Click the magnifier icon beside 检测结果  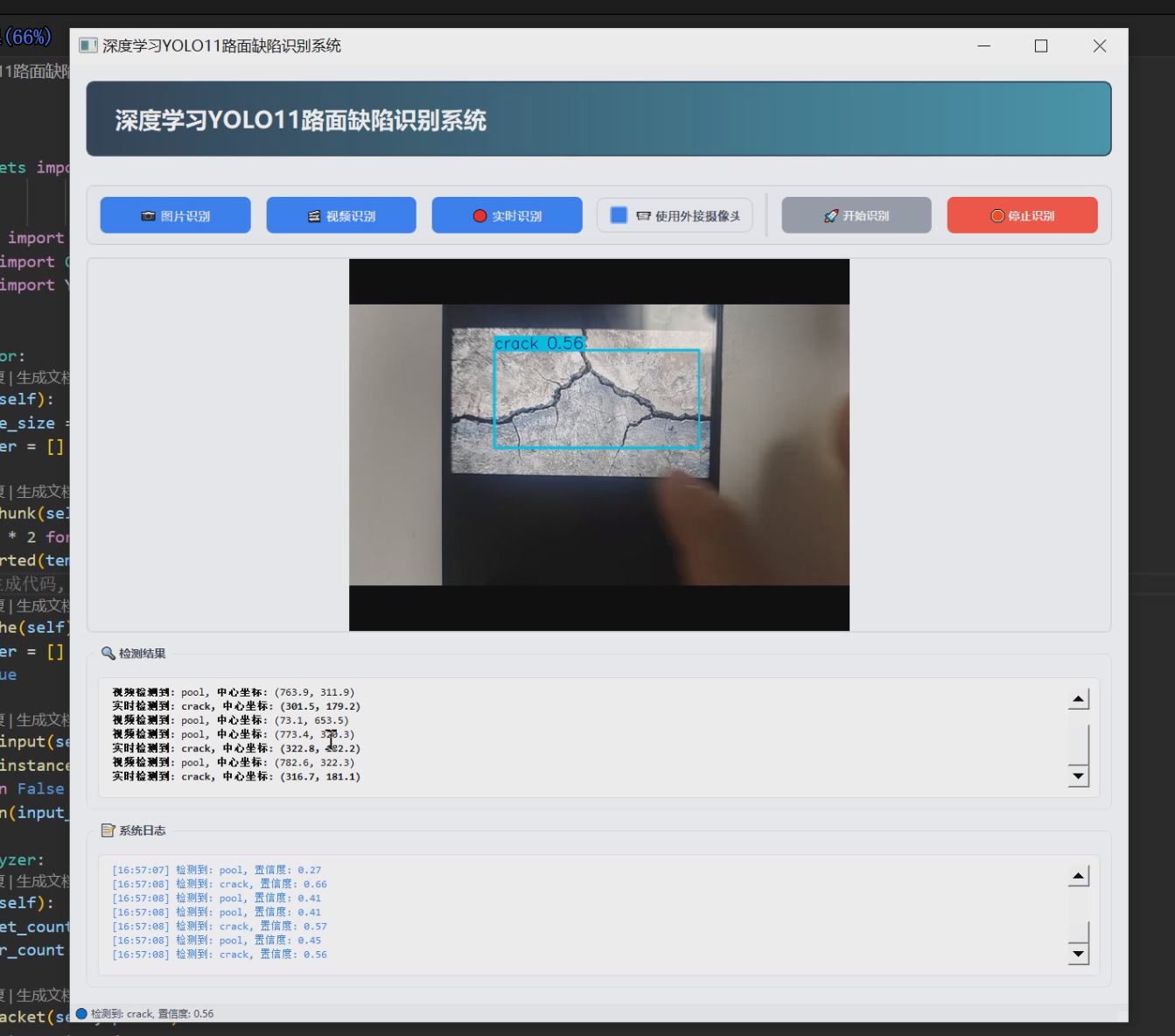point(108,654)
